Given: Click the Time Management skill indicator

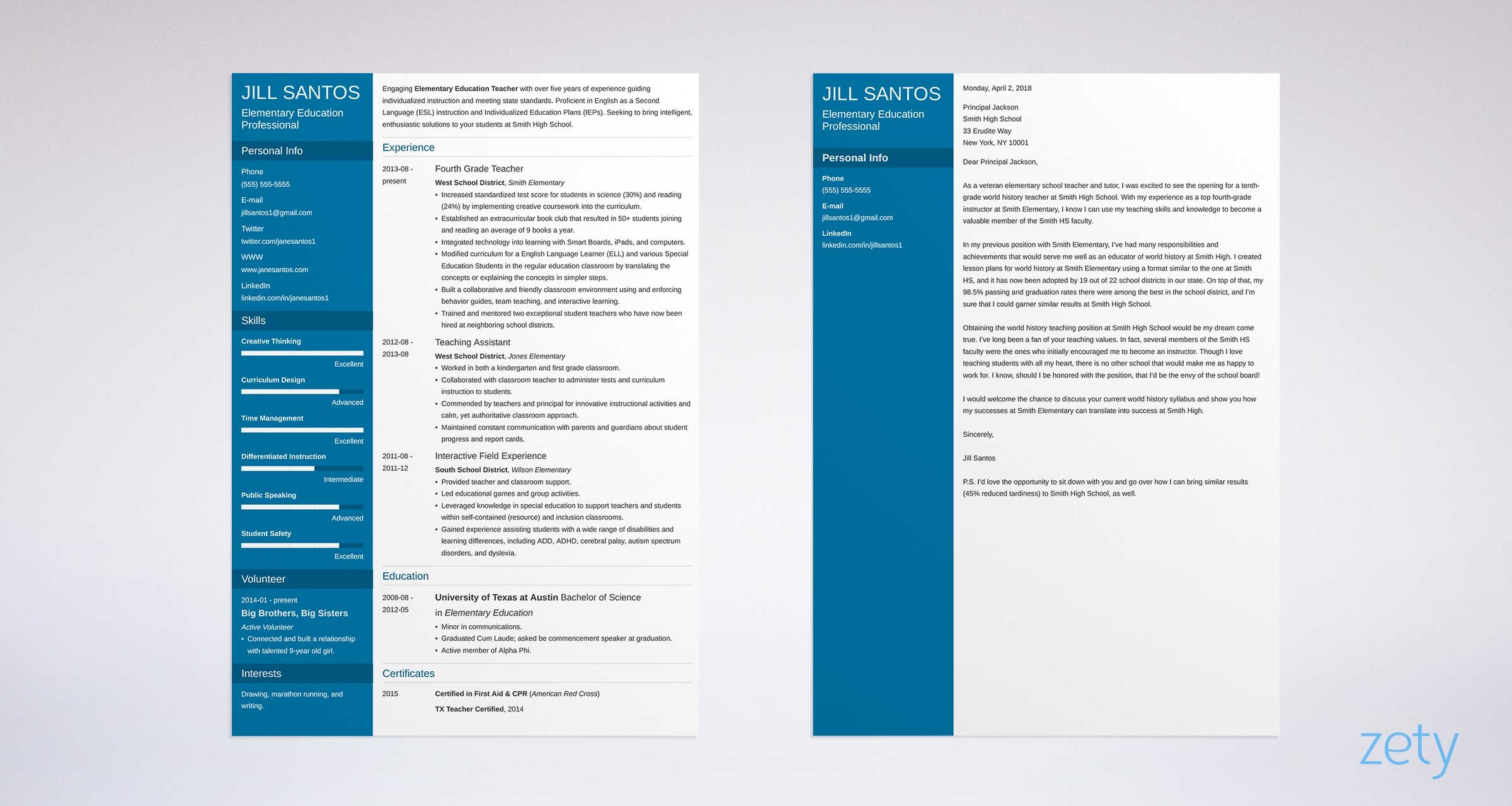Looking at the screenshot, I should click(301, 429).
